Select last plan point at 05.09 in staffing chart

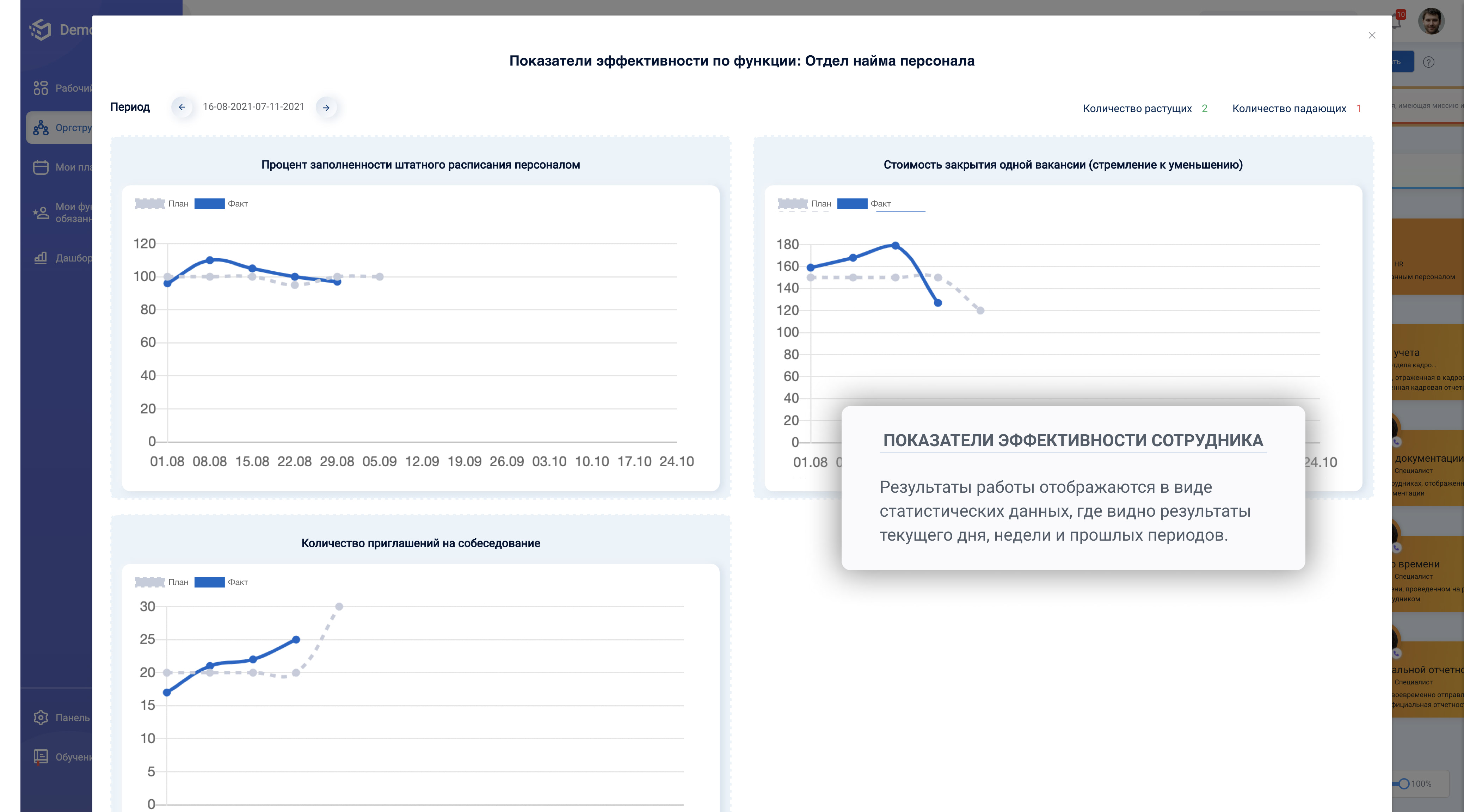coord(380,277)
